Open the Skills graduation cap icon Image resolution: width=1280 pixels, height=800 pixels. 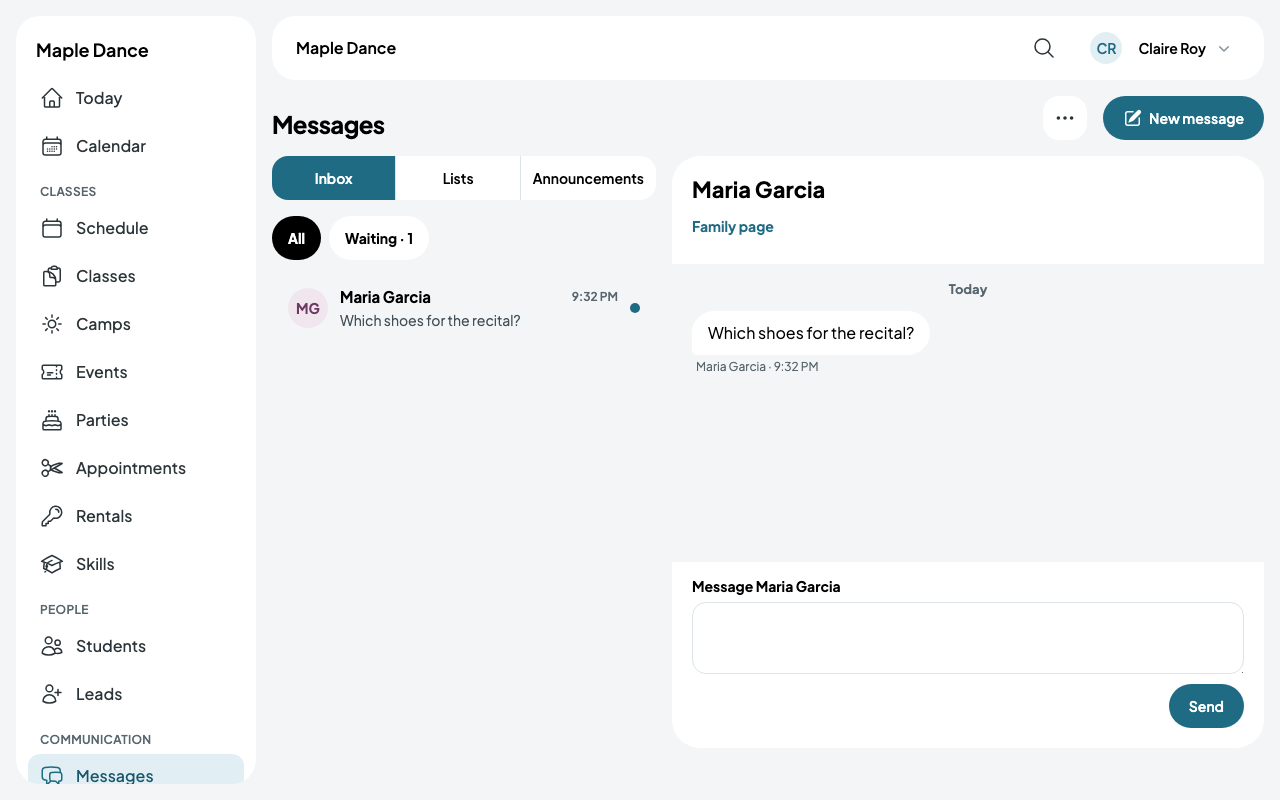[52, 564]
